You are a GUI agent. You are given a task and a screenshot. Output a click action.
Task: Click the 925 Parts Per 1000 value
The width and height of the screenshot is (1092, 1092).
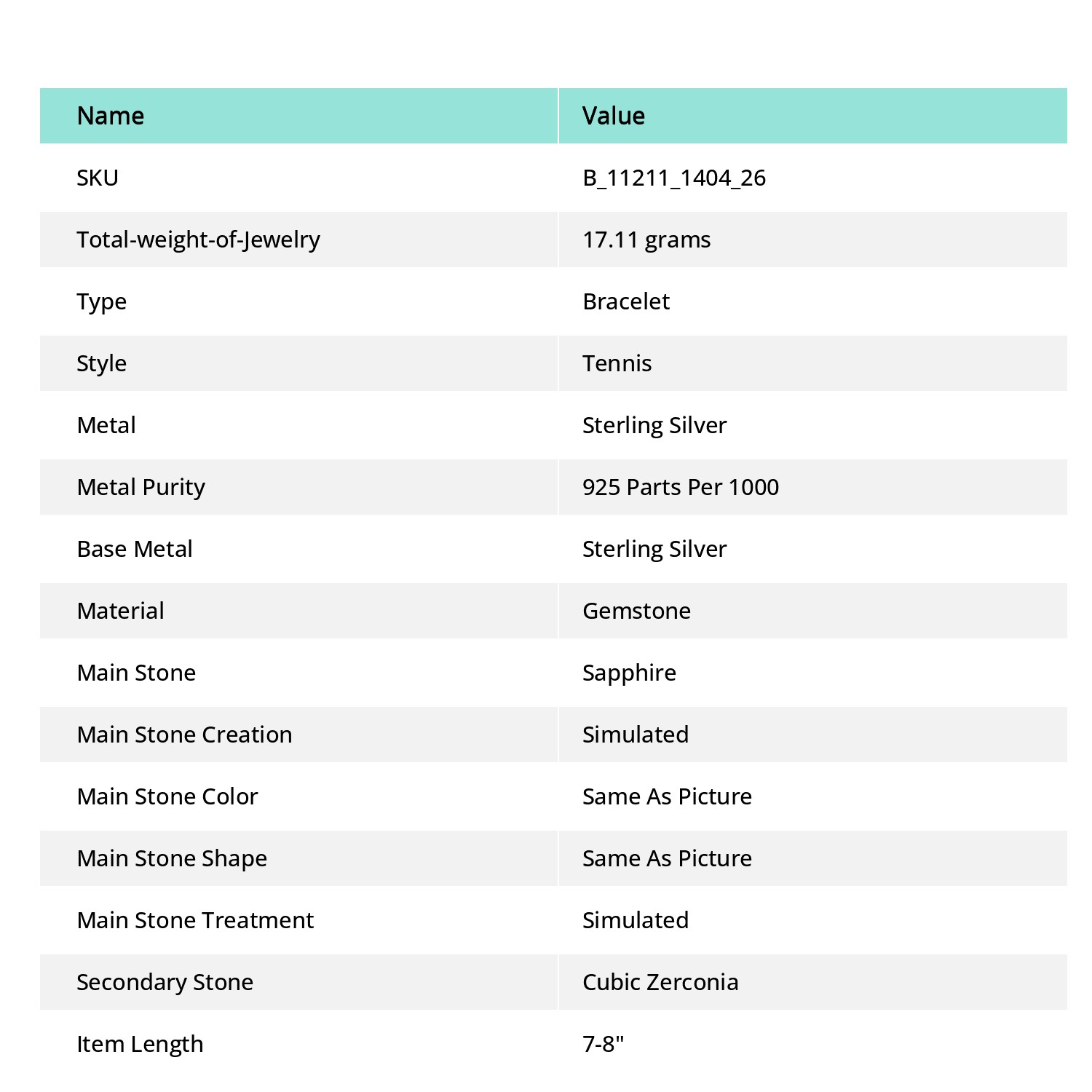pos(681,487)
